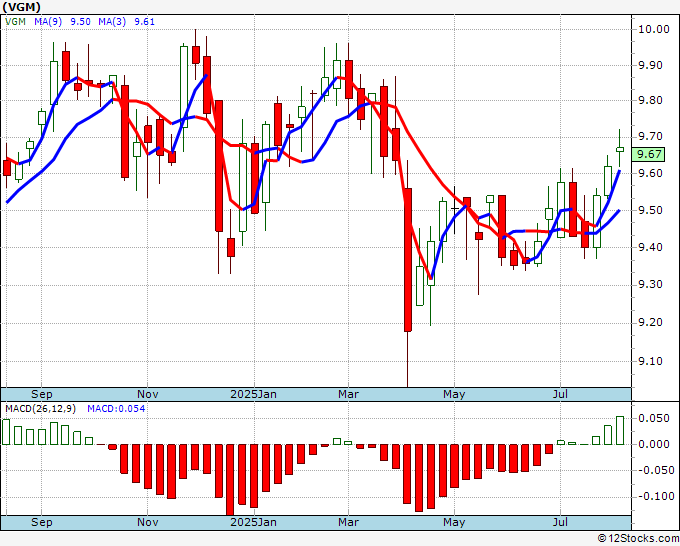Click Sep on the MACD time axis
Screen dimensions: 680x546
pyautogui.click(x=42, y=522)
